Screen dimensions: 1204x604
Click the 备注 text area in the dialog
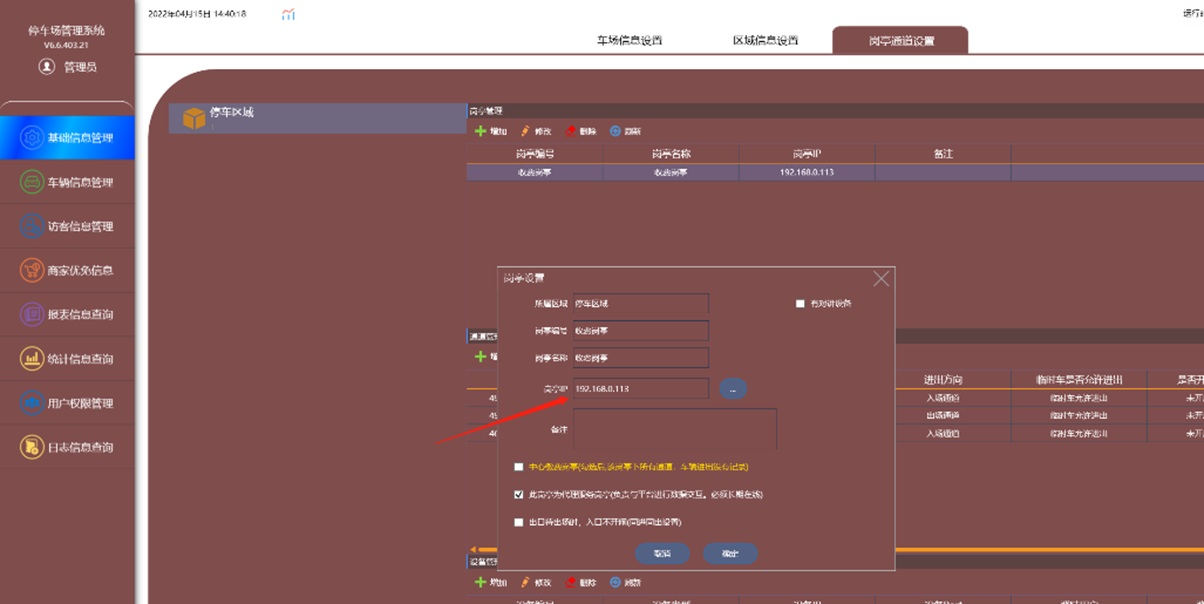click(x=675, y=429)
